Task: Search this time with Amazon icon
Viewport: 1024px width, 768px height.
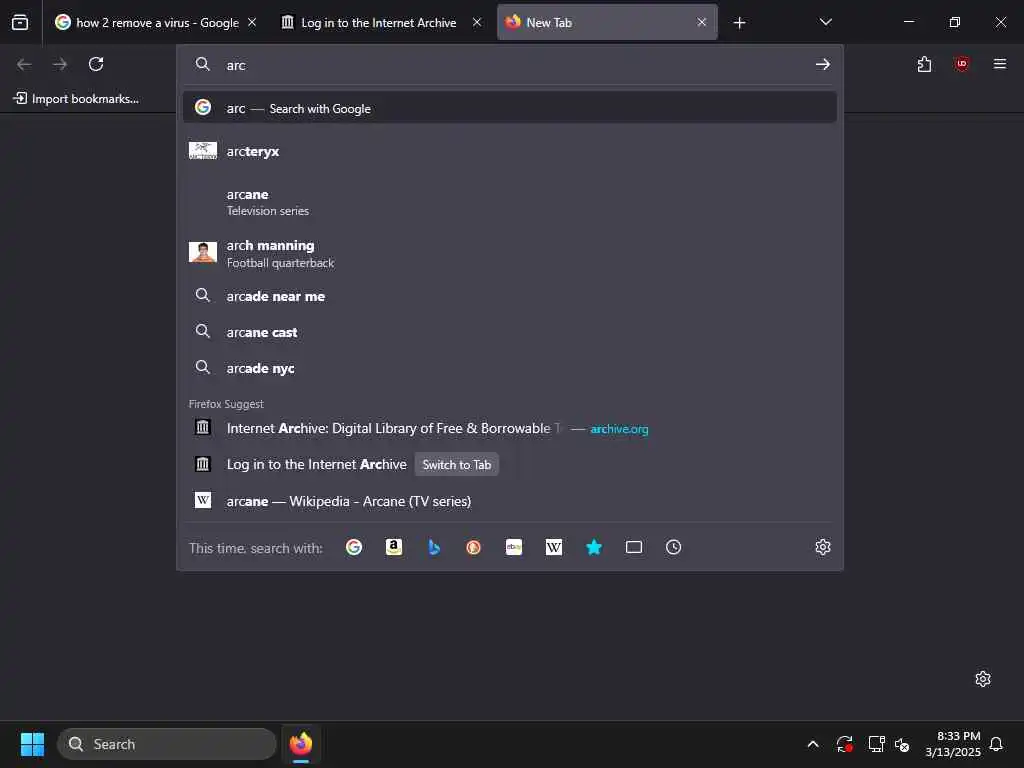Action: pos(394,547)
